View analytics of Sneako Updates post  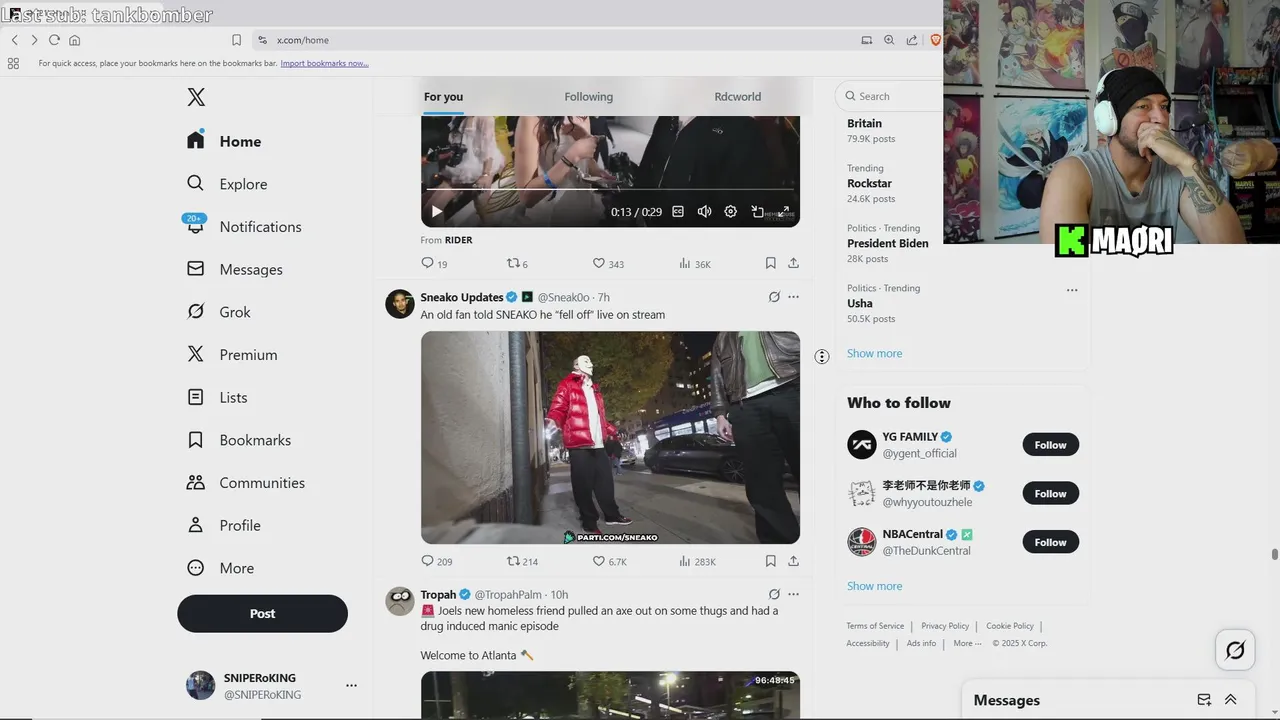click(697, 561)
